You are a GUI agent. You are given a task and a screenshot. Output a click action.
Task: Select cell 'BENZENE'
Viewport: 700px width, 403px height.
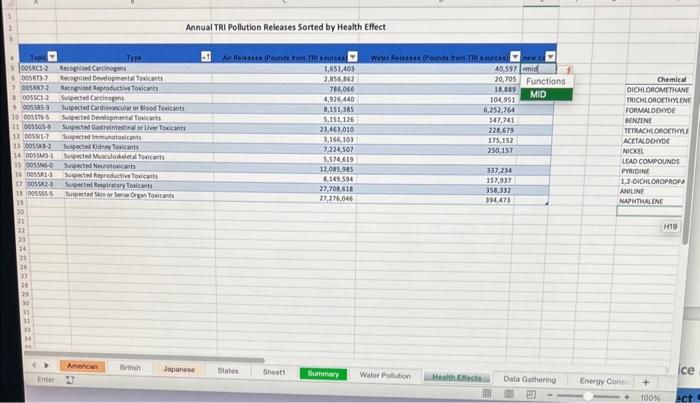(638, 120)
